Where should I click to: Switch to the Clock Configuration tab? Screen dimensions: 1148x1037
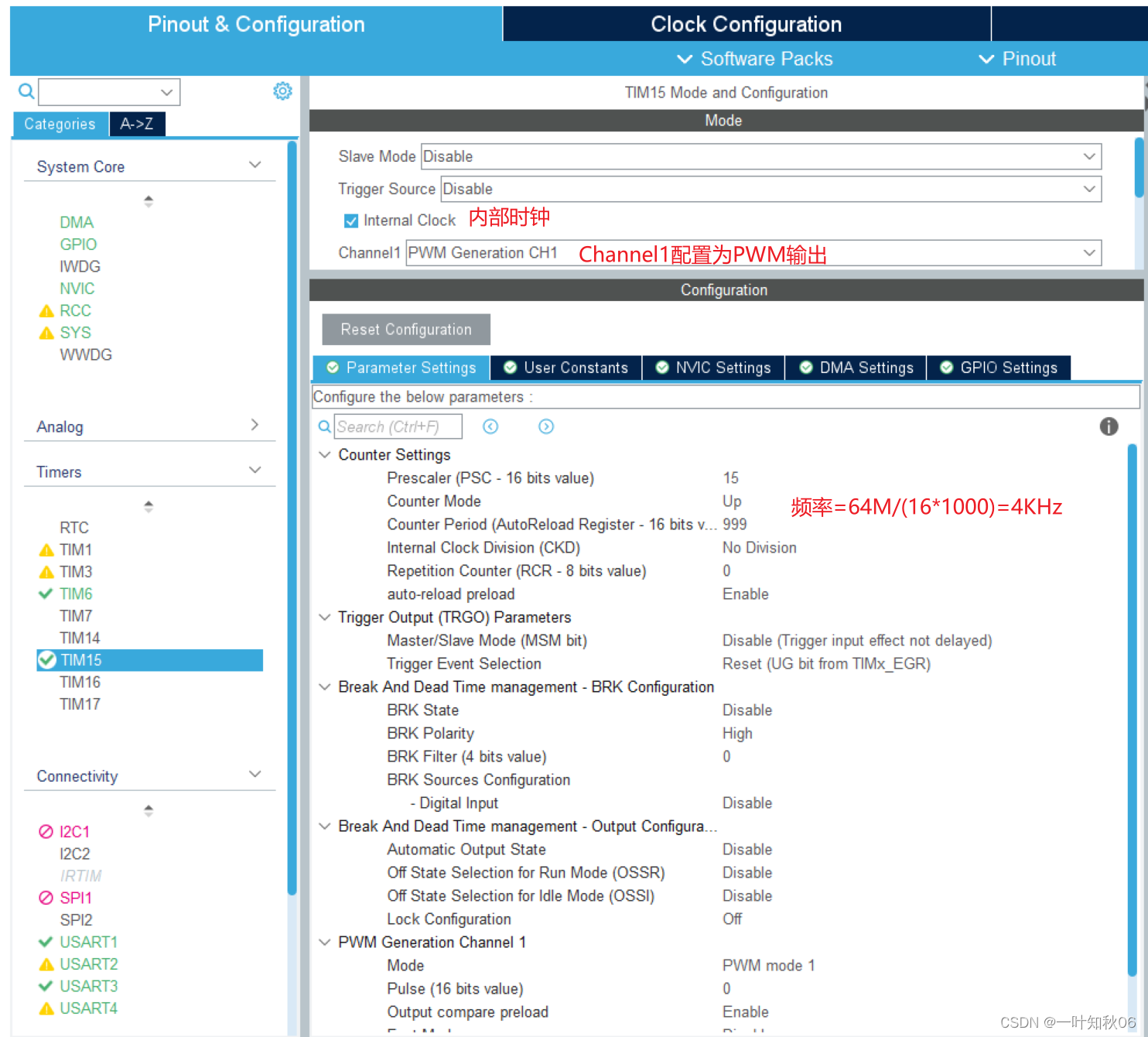point(745,23)
